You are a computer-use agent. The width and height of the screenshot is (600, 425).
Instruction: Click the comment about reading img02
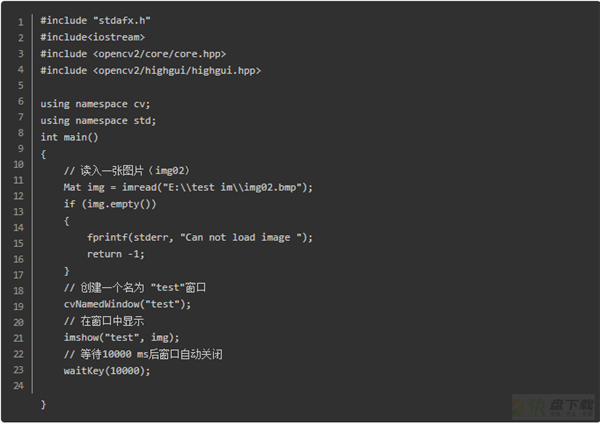[x=127, y=171]
